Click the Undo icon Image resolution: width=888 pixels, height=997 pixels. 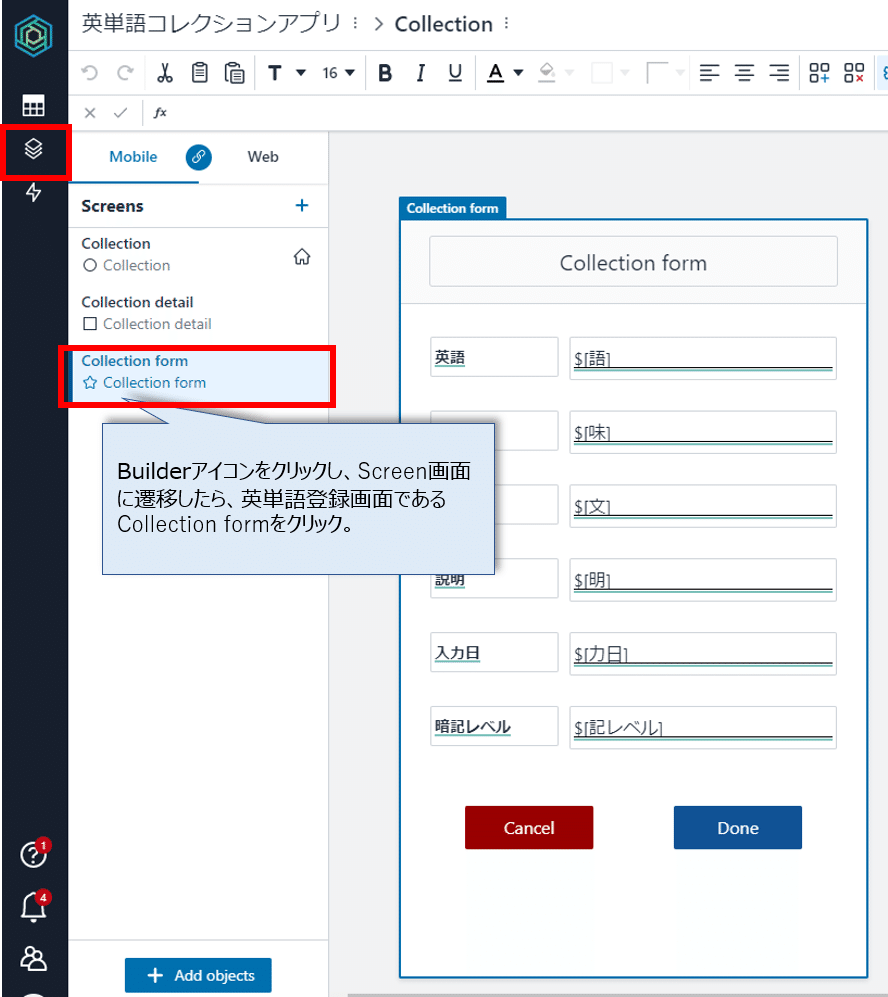pos(89,72)
